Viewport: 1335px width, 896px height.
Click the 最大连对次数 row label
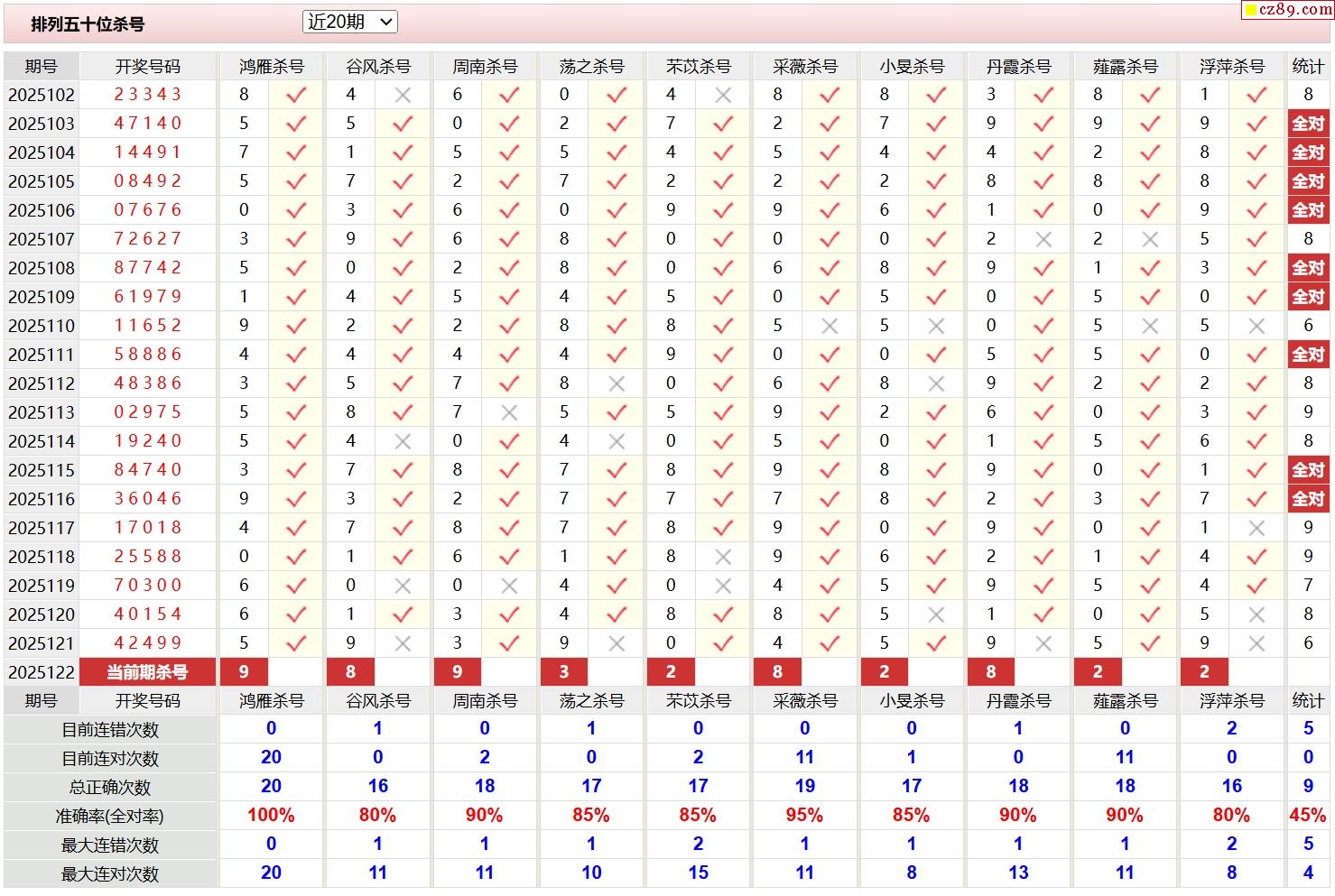[110, 874]
